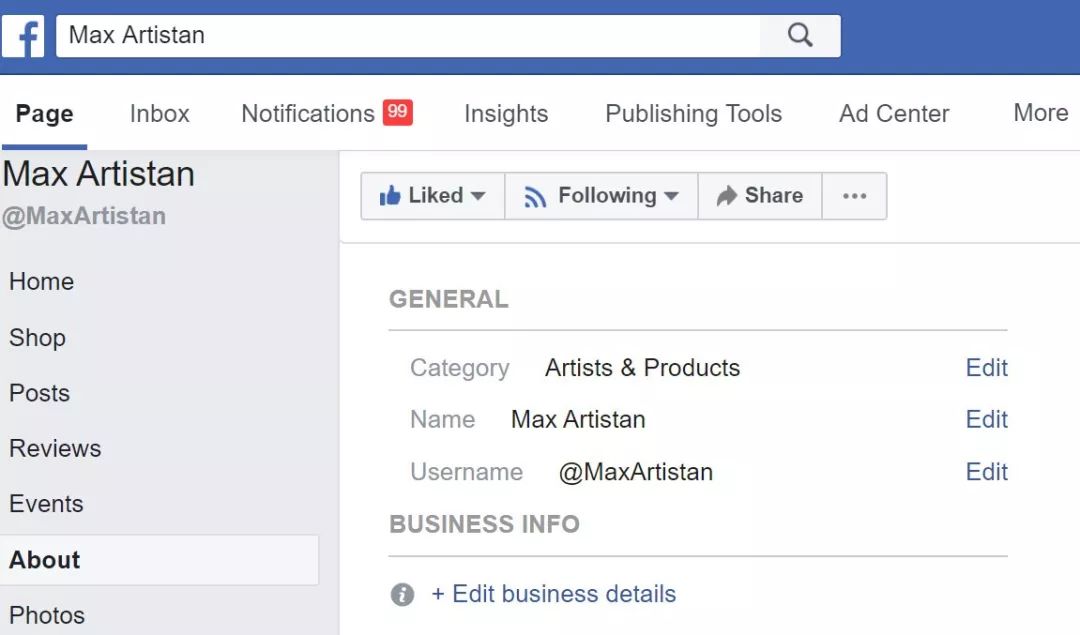The image size is (1080, 635).
Task: Open the Insights tab
Action: pyautogui.click(x=506, y=114)
